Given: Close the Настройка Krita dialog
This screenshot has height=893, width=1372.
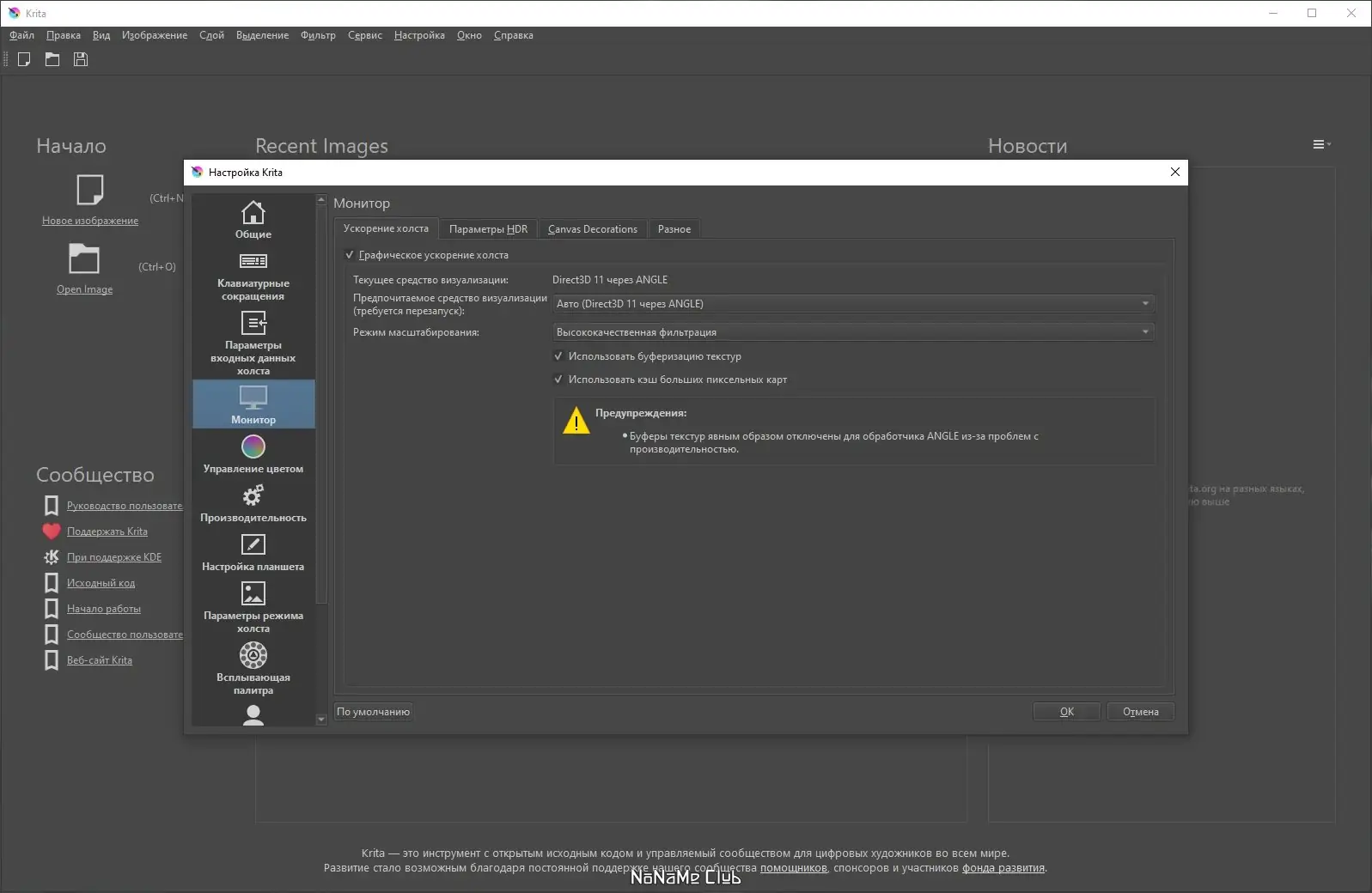Looking at the screenshot, I should coord(1175,172).
